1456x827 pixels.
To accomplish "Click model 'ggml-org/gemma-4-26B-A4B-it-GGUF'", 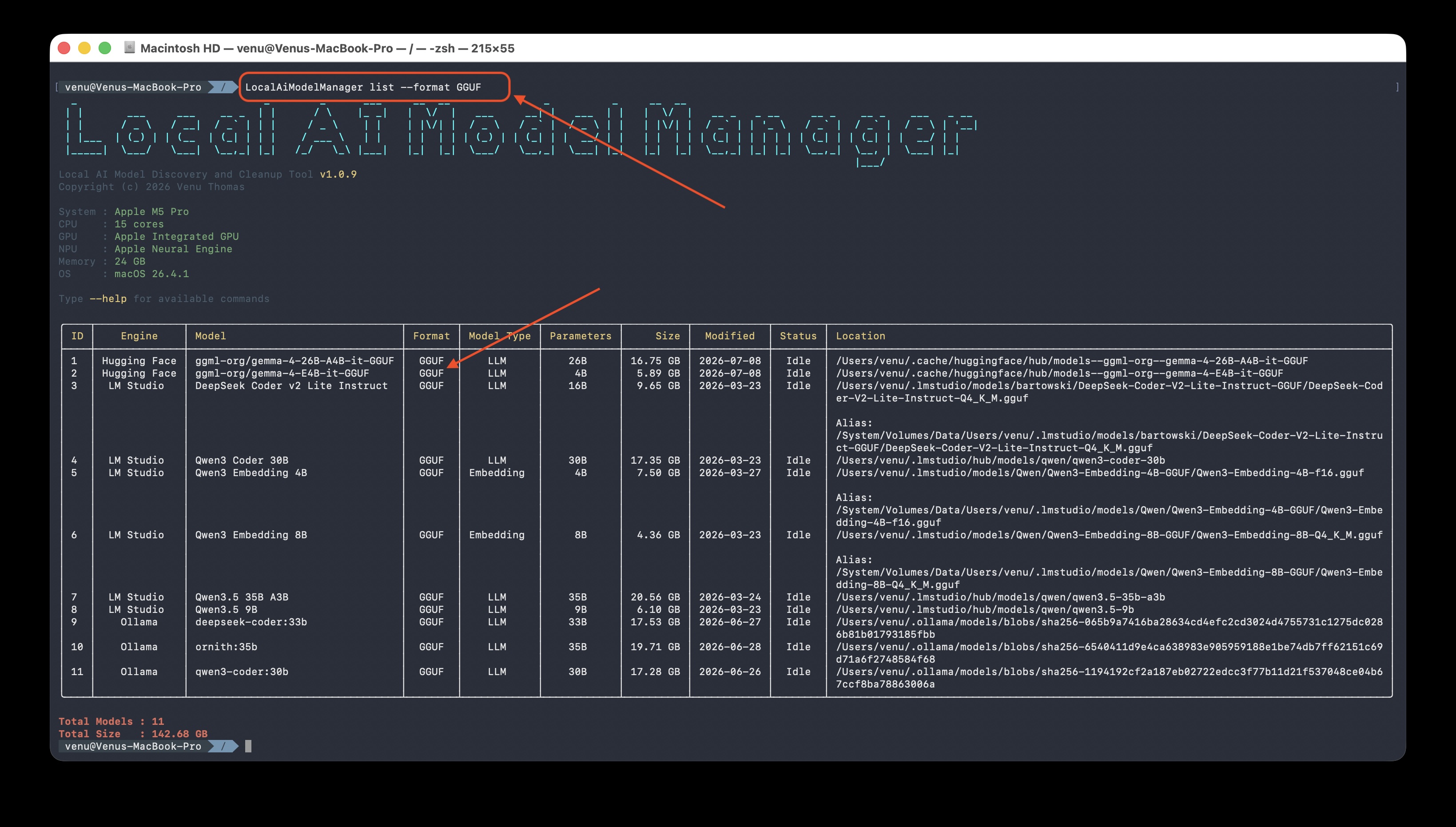I will click(295, 361).
